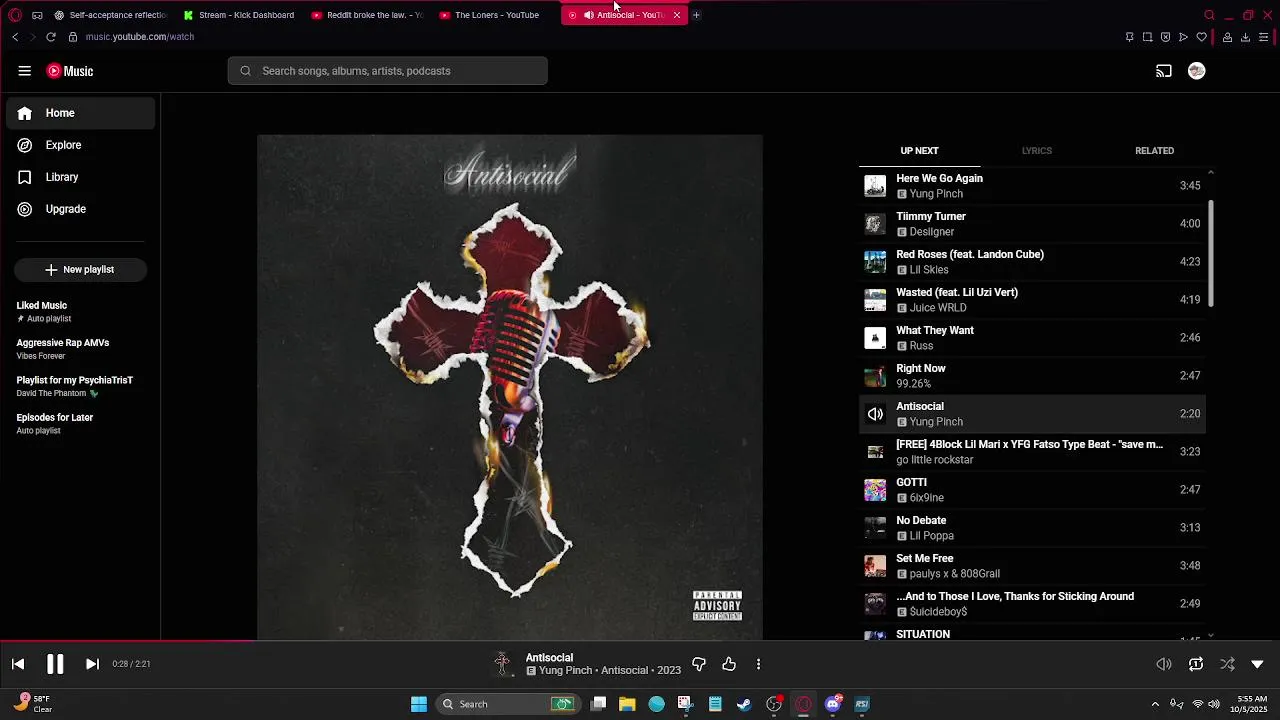Screen dimensions: 1280x720
Task: Skip to next track
Action: pos(92,664)
